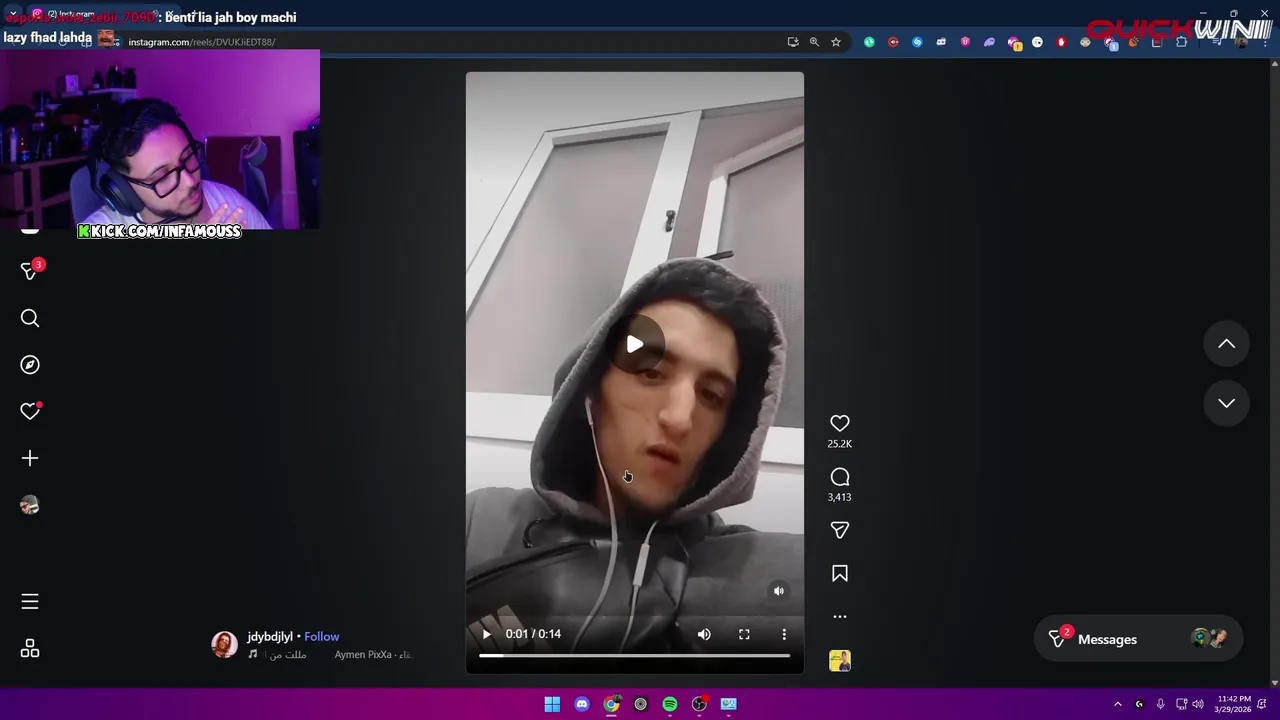The height and width of the screenshot is (720, 1280).
Task: Mute the video from the control bar volume icon
Action: (704, 634)
